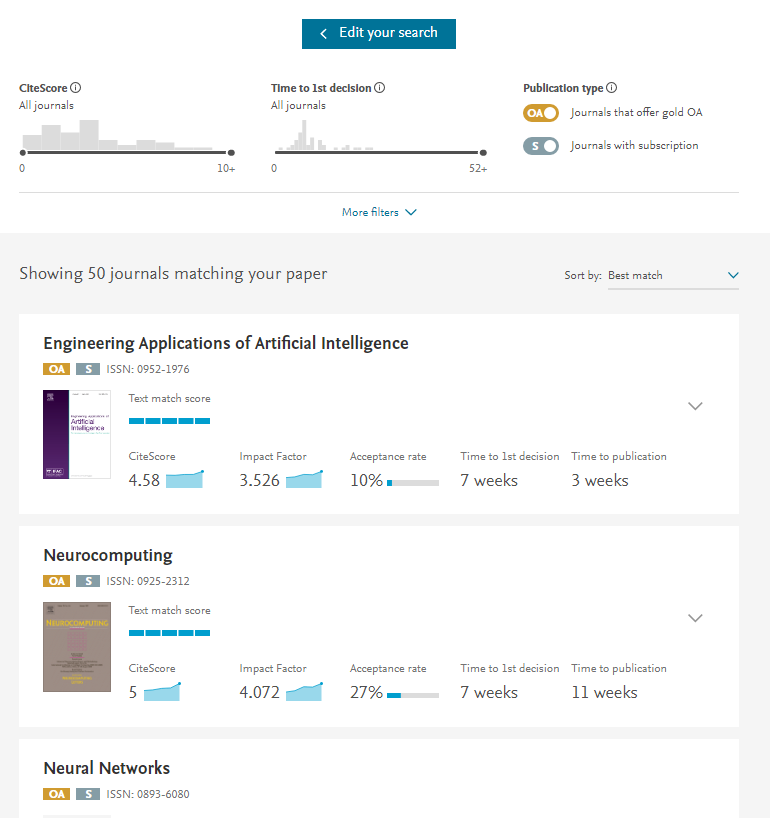Toggle Journals that offer gold OA

(x=541, y=113)
